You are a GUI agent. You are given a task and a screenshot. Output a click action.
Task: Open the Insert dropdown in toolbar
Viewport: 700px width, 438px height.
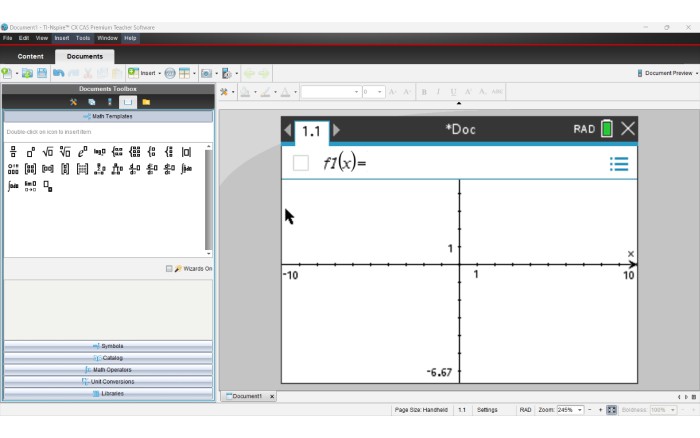point(149,73)
